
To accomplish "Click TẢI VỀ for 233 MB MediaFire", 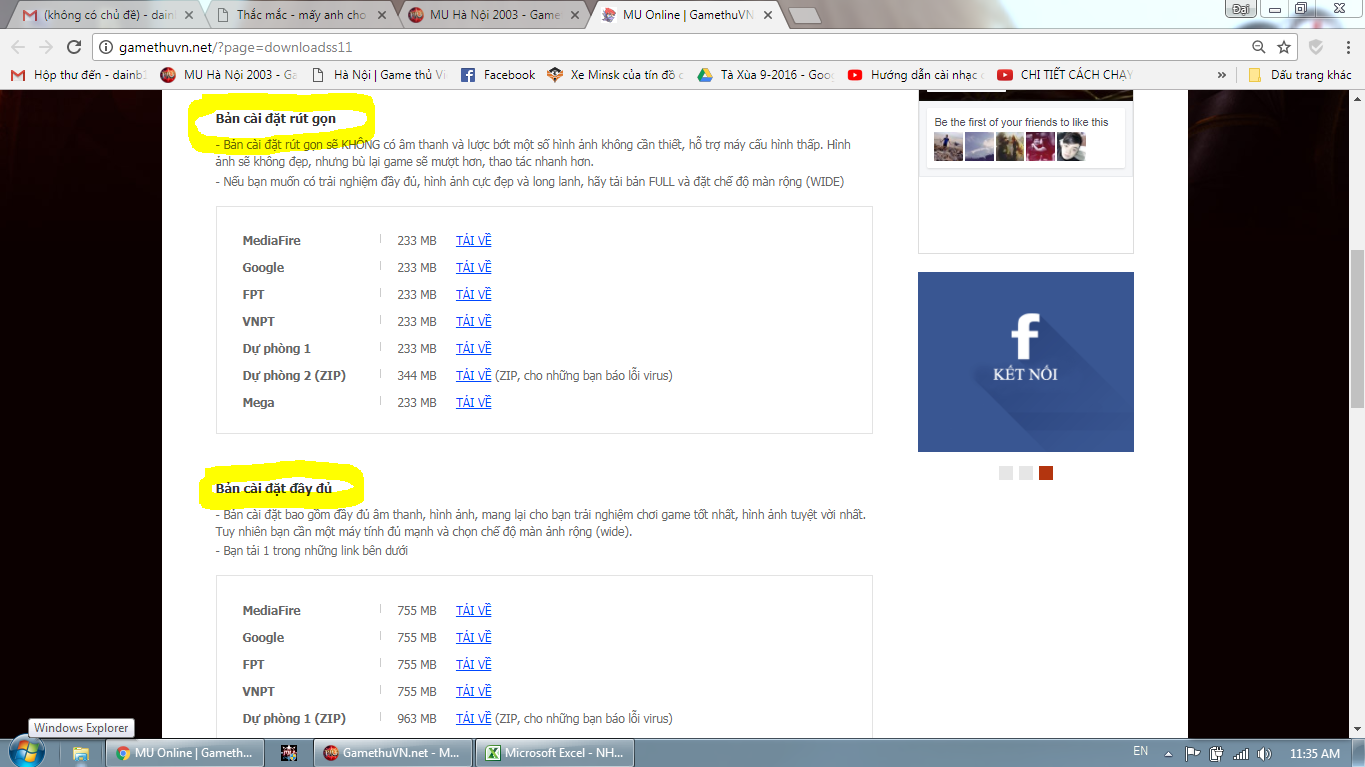I will coord(473,241).
